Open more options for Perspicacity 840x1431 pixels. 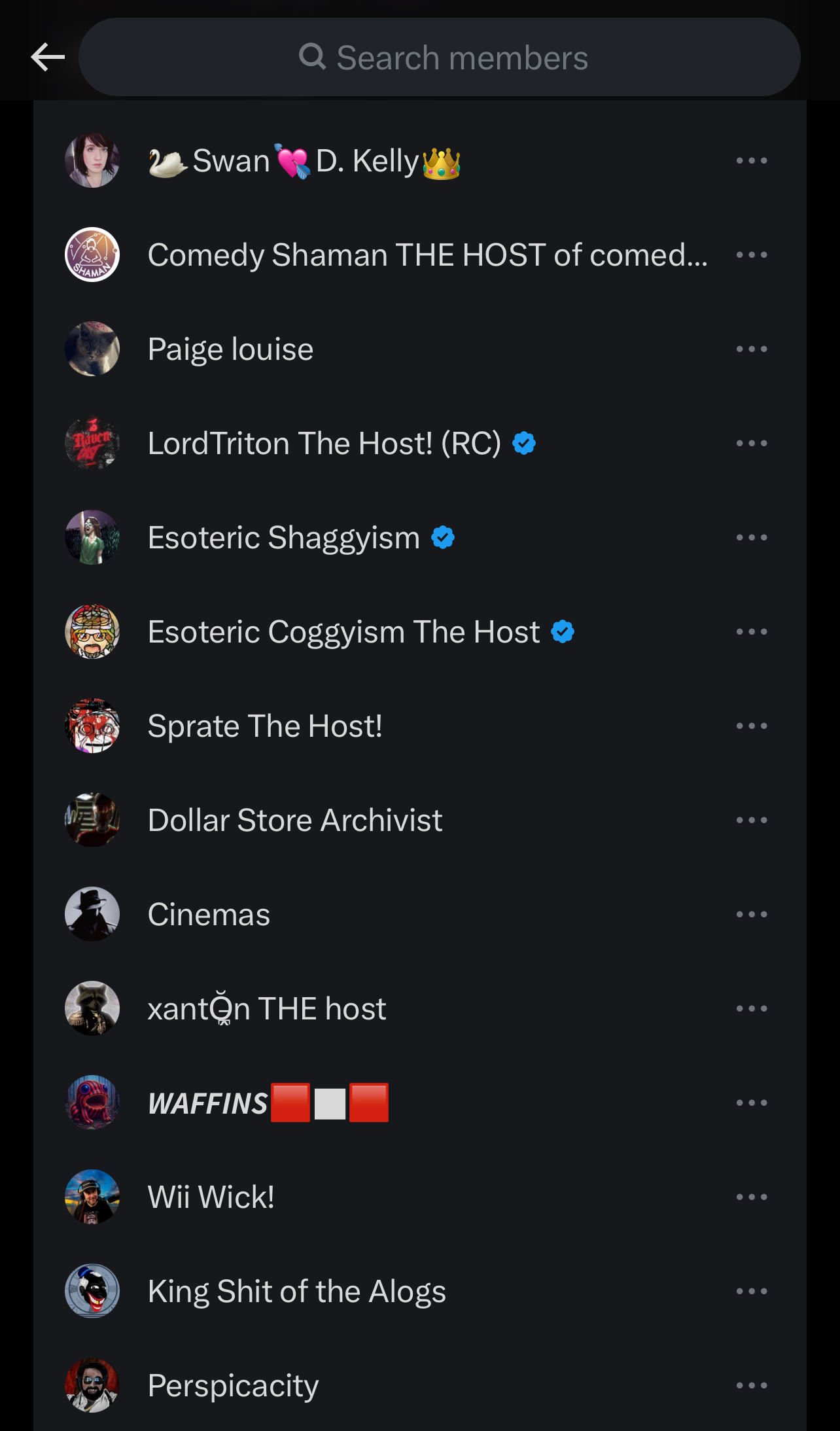751,1386
